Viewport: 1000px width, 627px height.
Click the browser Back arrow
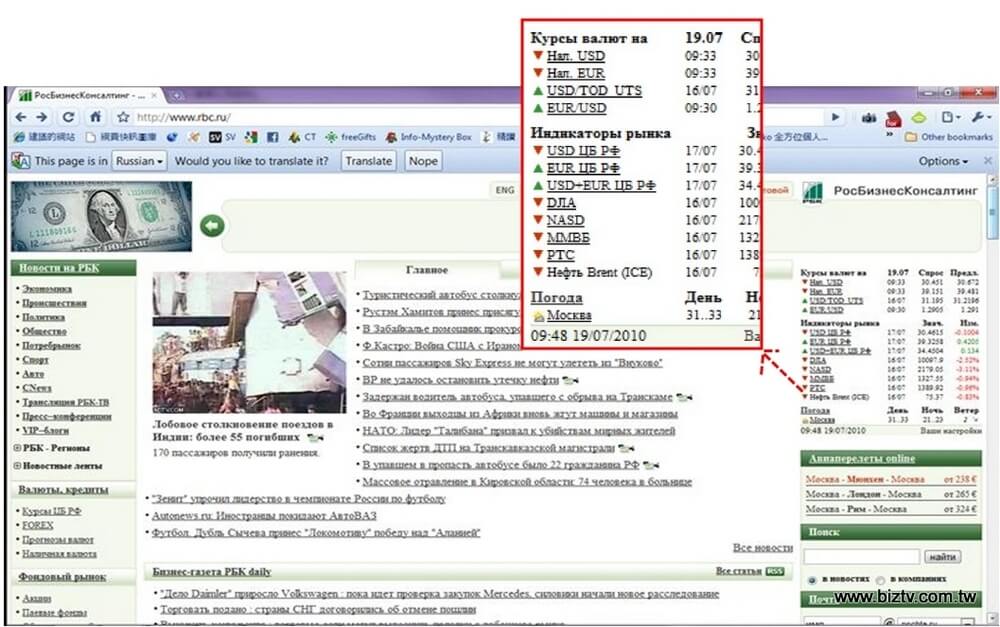coord(21,117)
